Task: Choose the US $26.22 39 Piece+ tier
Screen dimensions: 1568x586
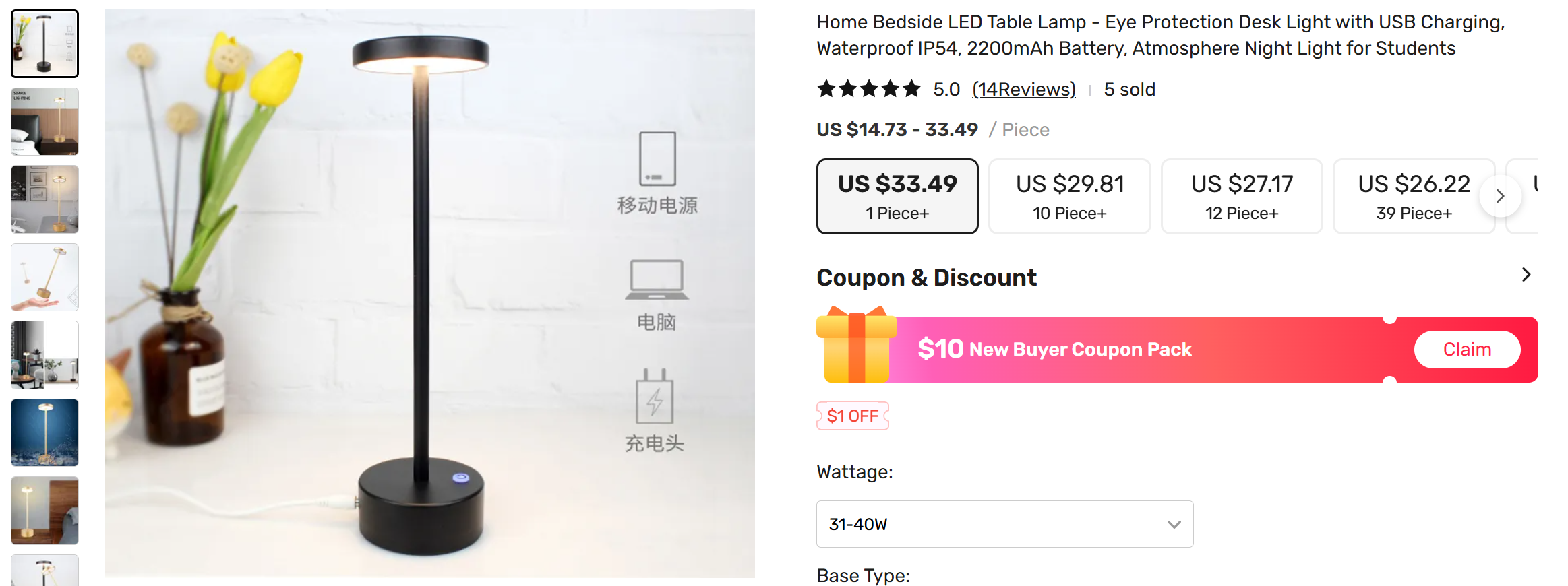Action: (1413, 196)
